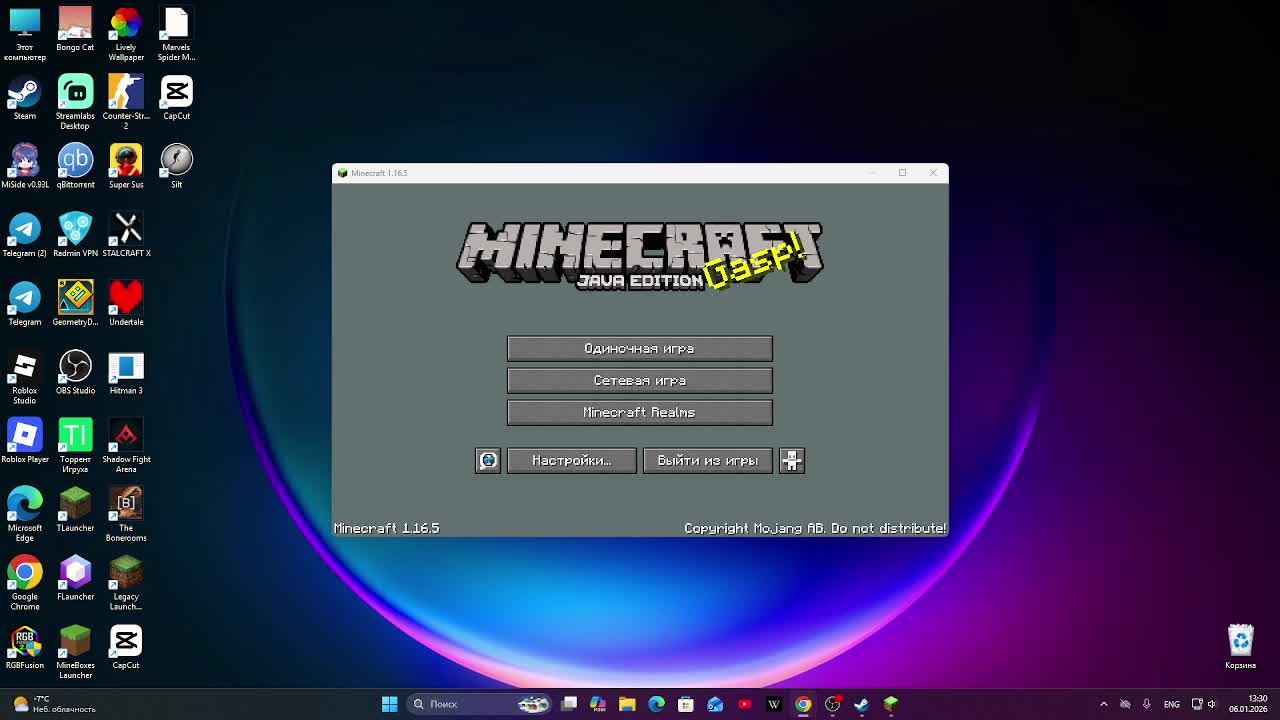Open YouTube app in taskbar

pos(744,704)
